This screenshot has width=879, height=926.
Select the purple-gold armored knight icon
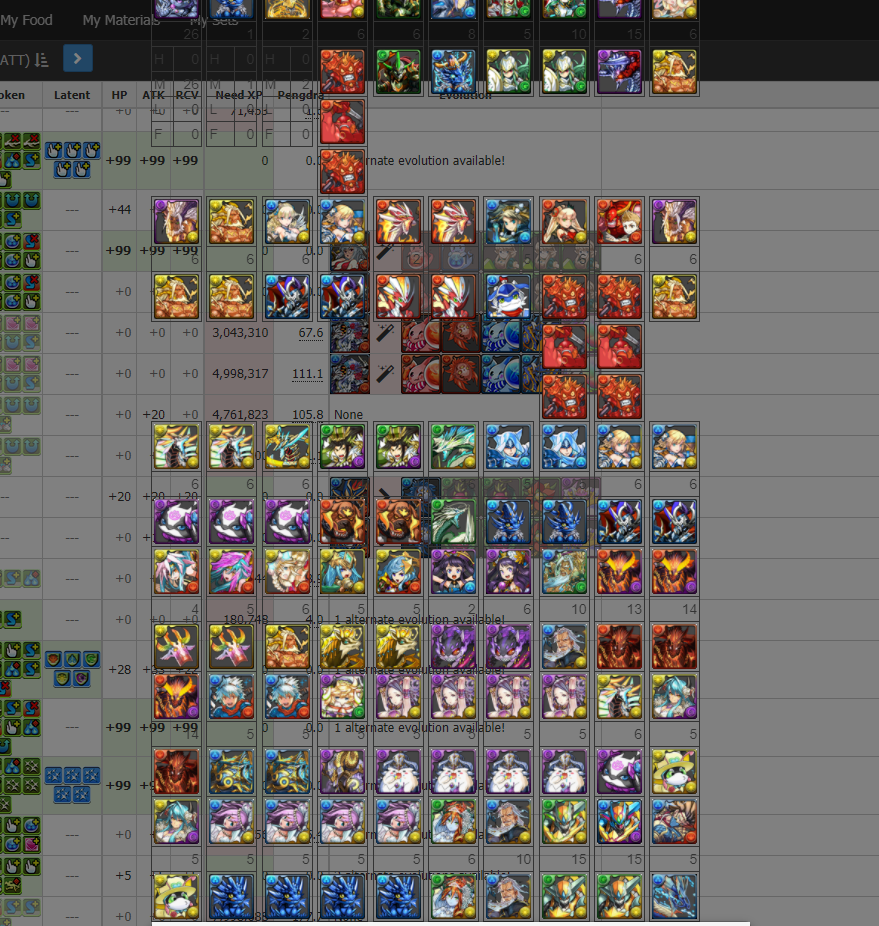pos(343,771)
